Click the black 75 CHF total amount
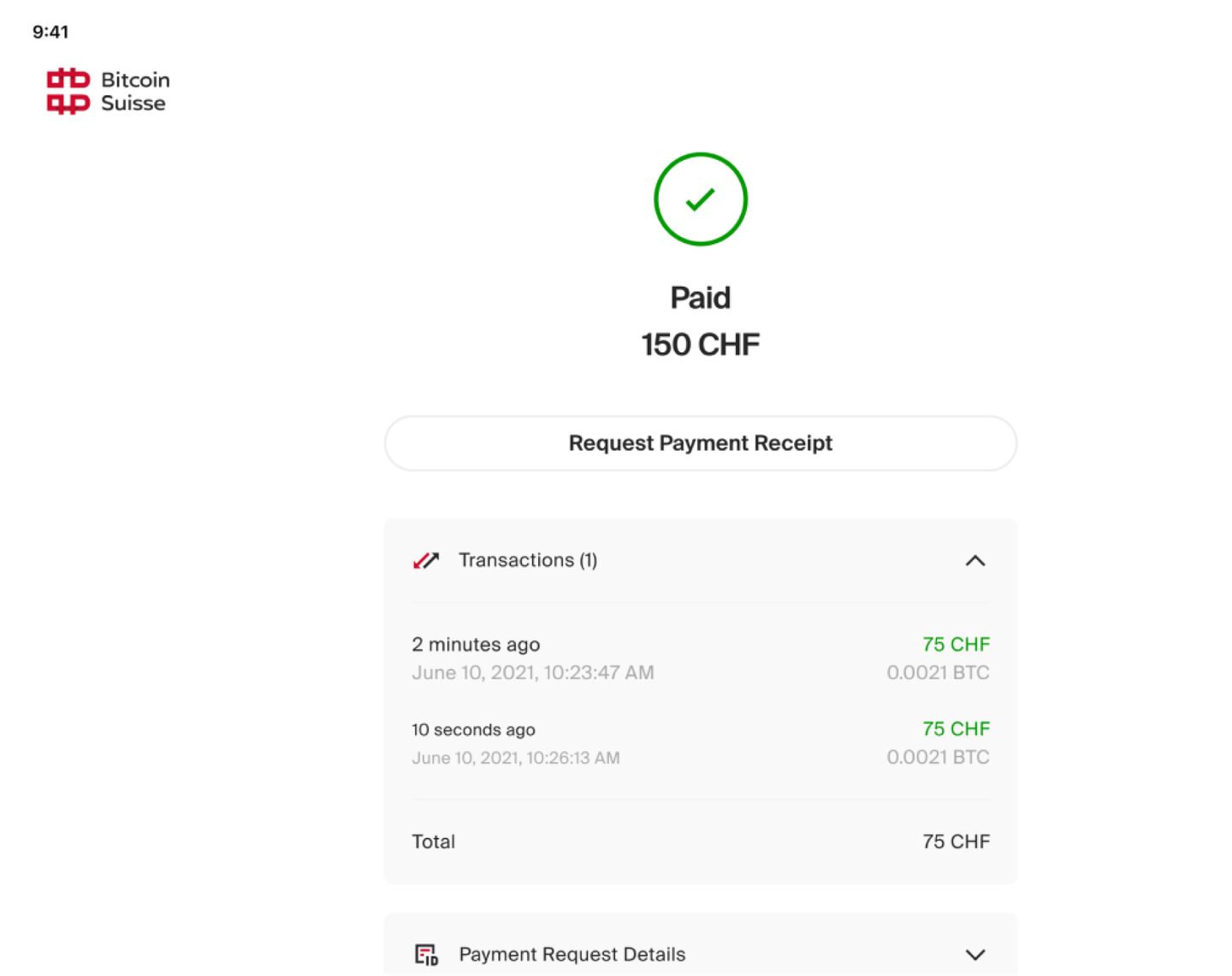The height and width of the screenshot is (976, 1232). click(x=956, y=842)
